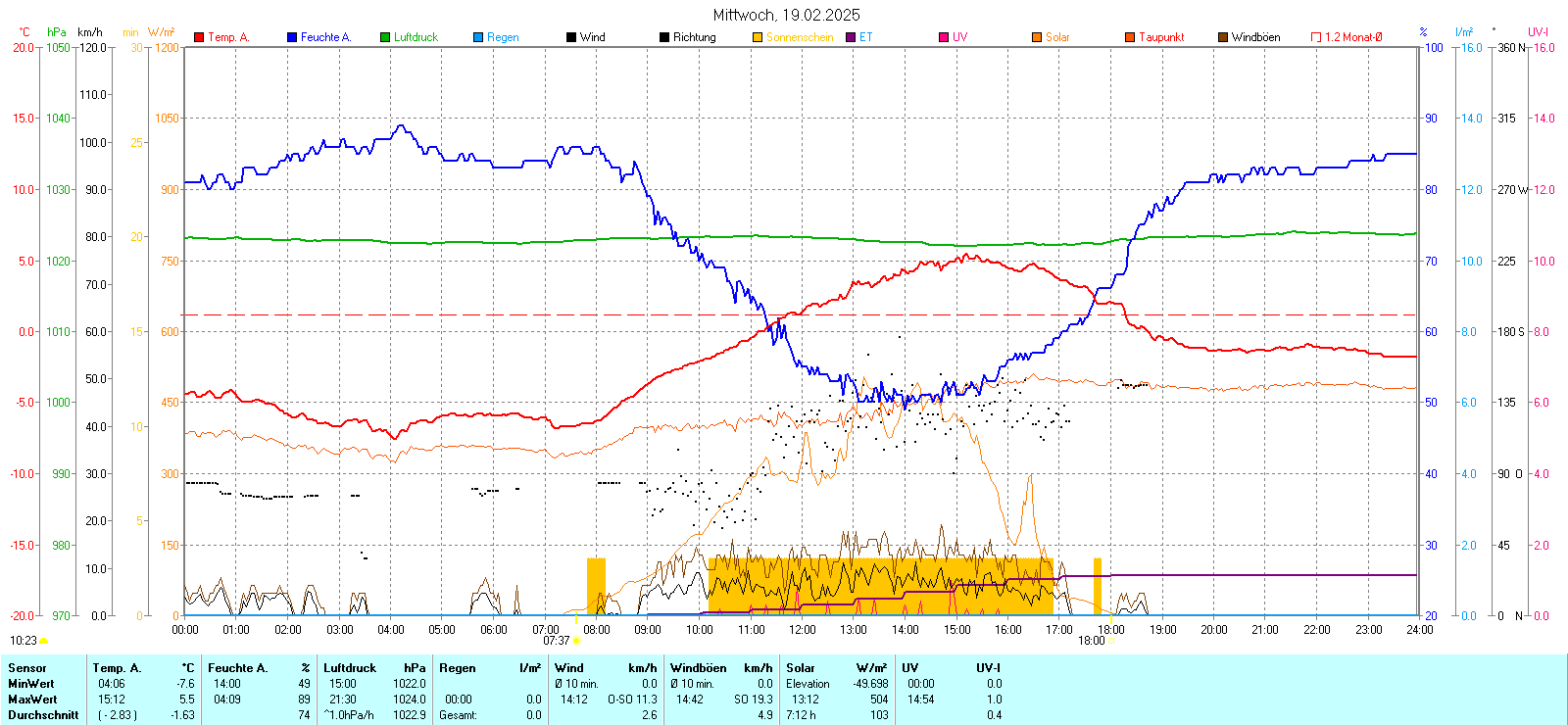This screenshot has height=725, width=1568.
Task: Click the purple ET legend square
Action: 851,37
